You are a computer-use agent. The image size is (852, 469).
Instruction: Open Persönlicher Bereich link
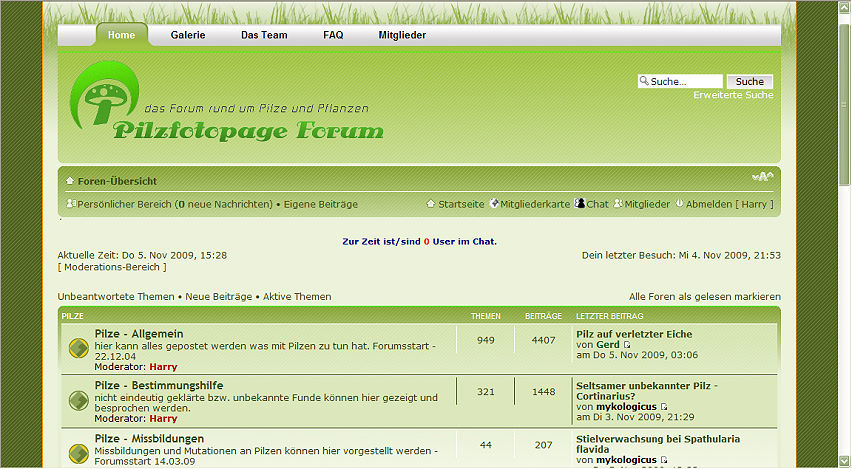(175, 204)
